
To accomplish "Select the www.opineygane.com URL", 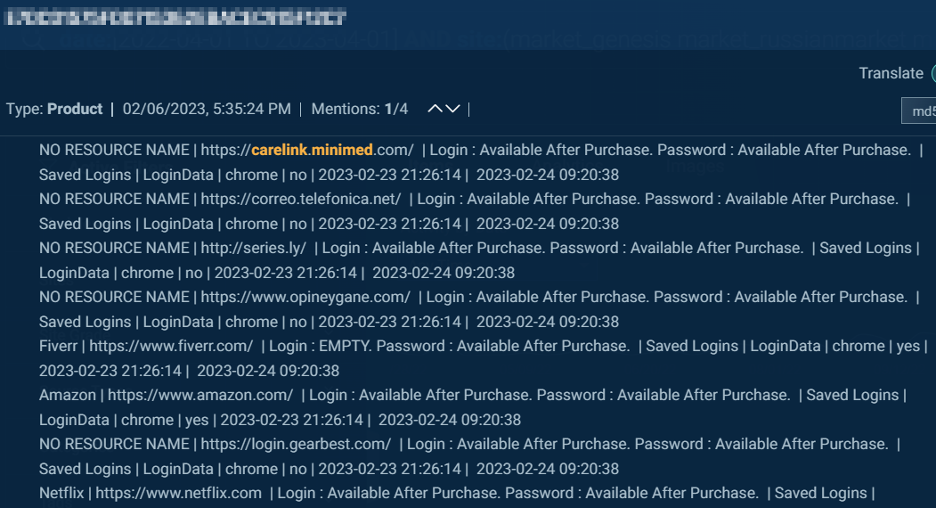I will pos(306,297).
